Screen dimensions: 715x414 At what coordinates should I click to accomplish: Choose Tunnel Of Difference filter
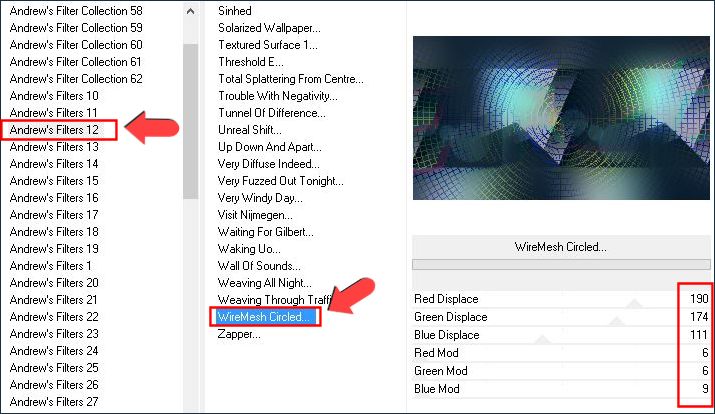(x=273, y=113)
